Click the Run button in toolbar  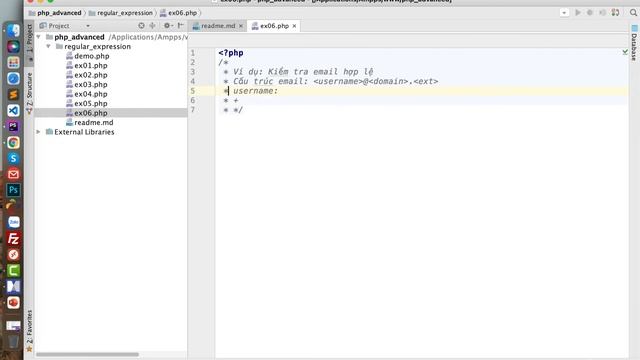pos(578,13)
